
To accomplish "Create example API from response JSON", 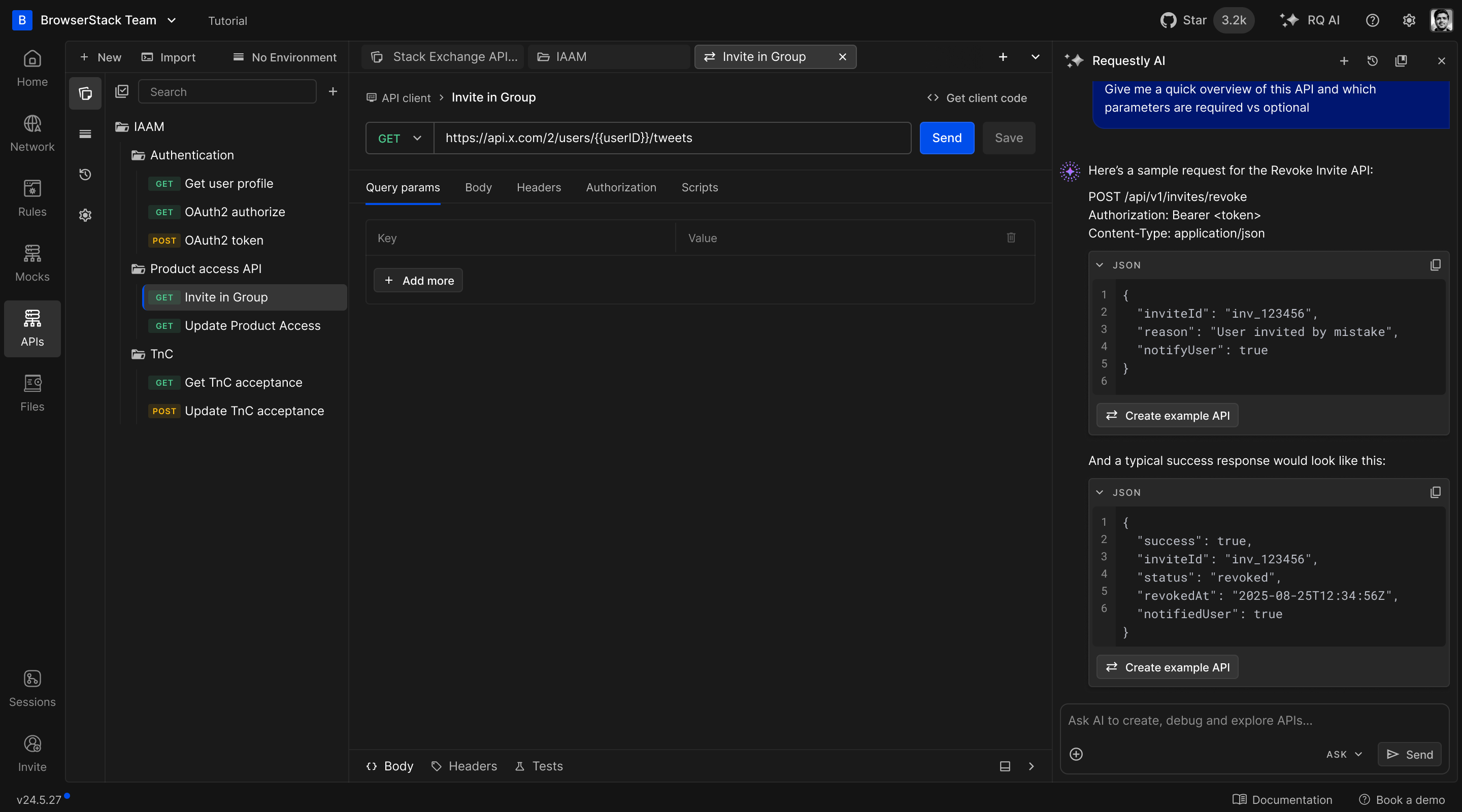I will pyautogui.click(x=1167, y=667).
